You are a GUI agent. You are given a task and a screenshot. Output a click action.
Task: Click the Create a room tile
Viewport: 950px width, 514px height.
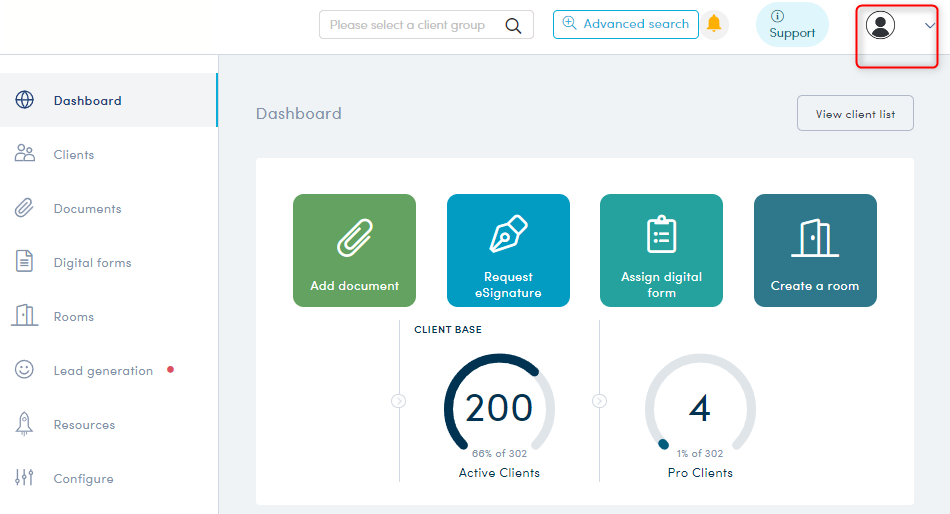[815, 250]
